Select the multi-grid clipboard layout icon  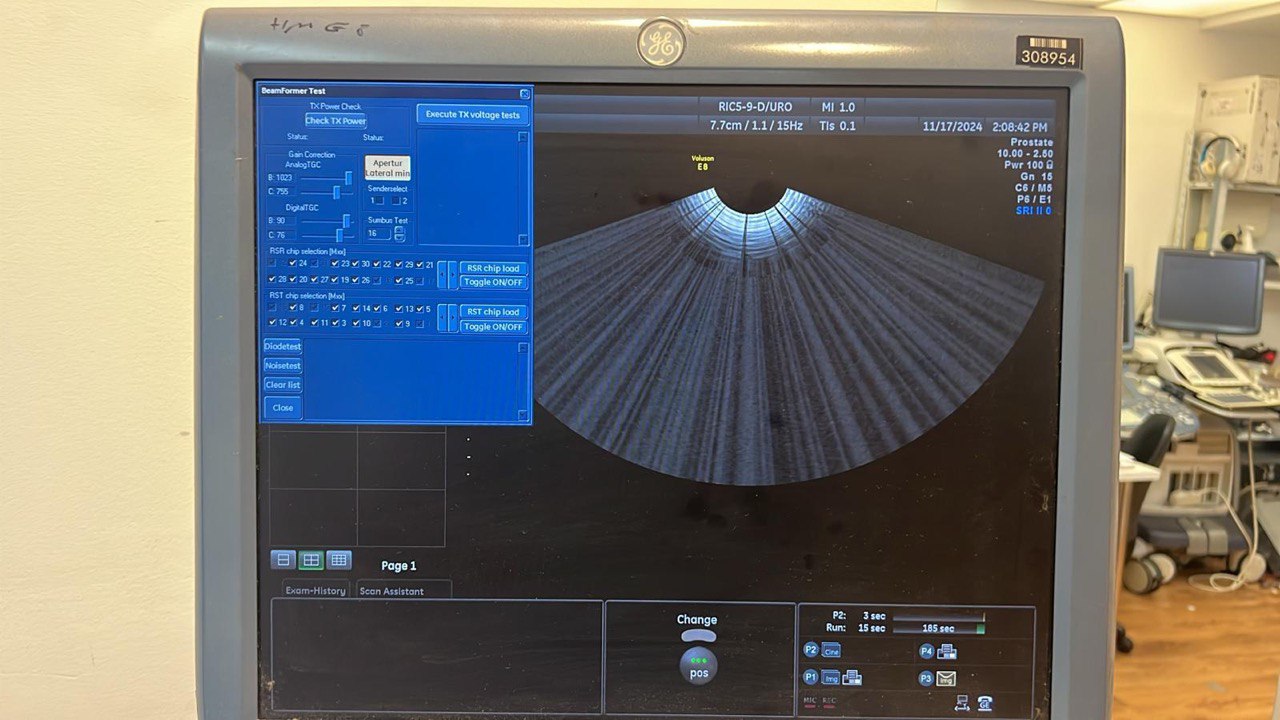click(x=339, y=560)
